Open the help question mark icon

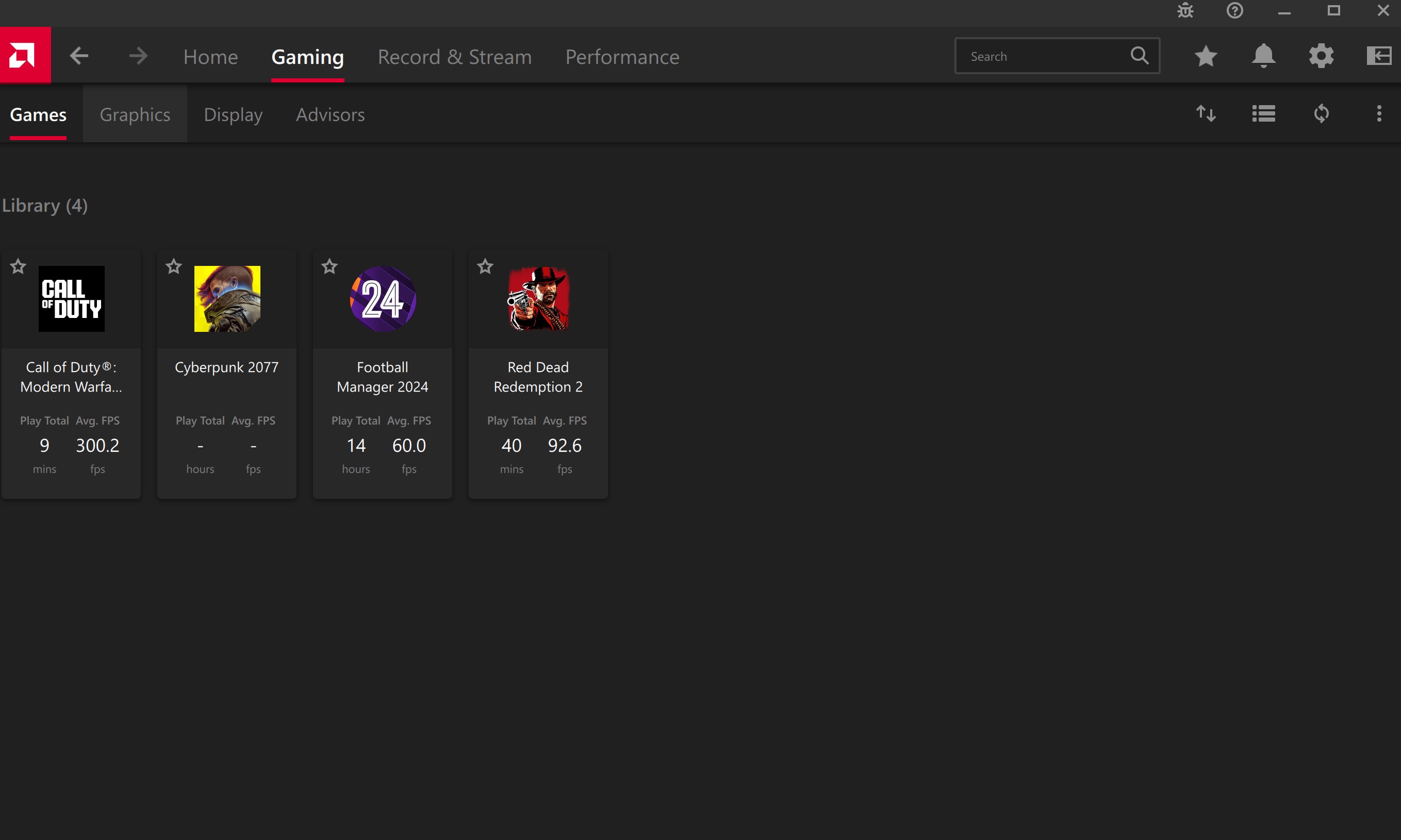[1234, 11]
